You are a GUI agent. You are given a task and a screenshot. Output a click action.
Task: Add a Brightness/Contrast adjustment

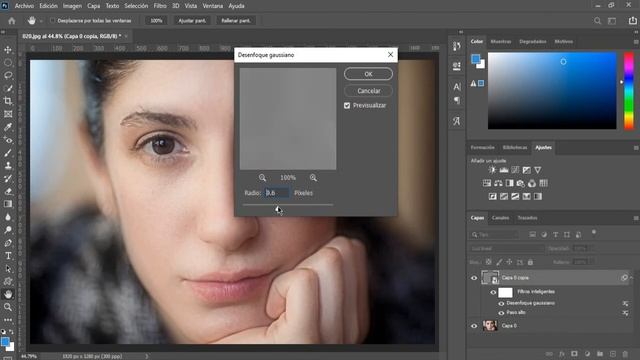492,170
